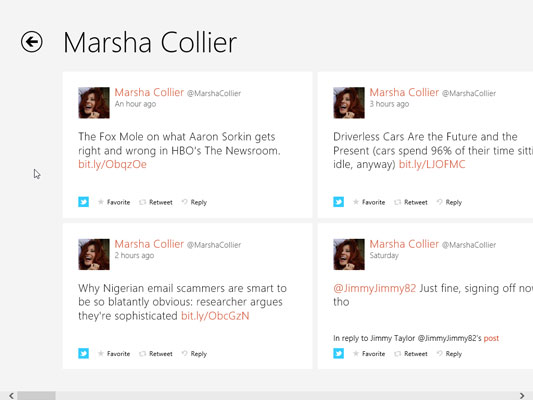The width and height of the screenshot is (533, 400).
Task: Retweet the Driverless Cars tweet
Action: tap(411, 202)
